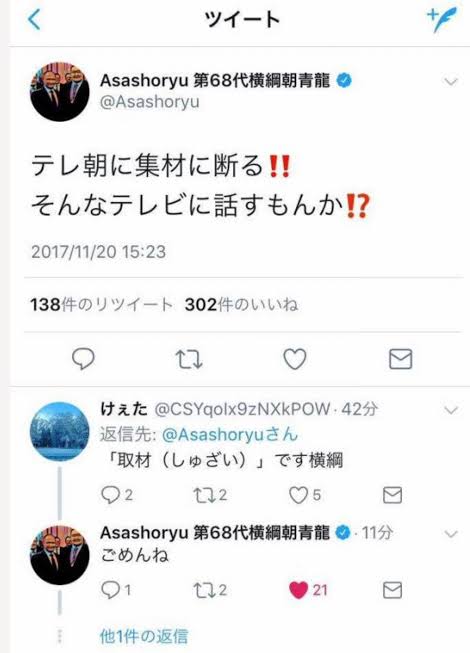Reply to the main Asashoryu tweet
Viewport: 470px width, 653px height.
83,359
